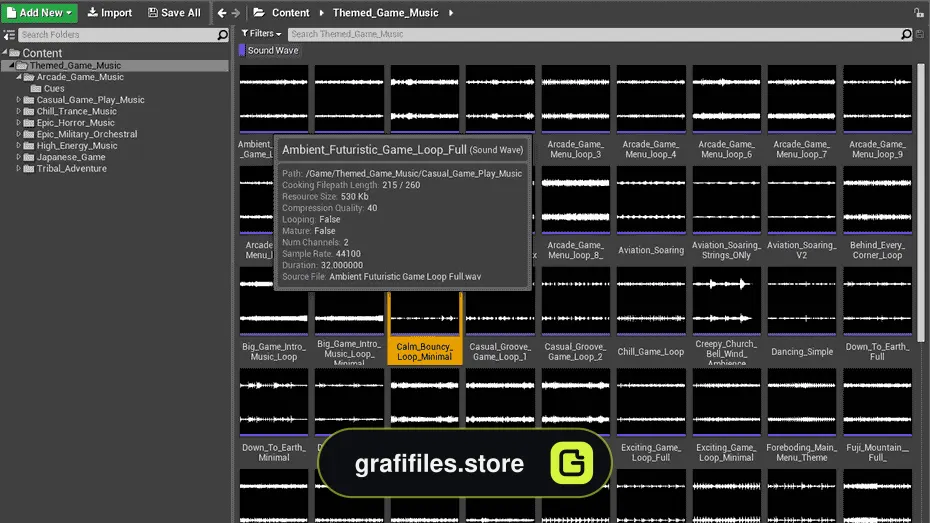Image resolution: width=930 pixels, height=523 pixels.
Task: Select Arcade_Game_Menu_loop_6 sound wave
Action: (x=727, y=113)
